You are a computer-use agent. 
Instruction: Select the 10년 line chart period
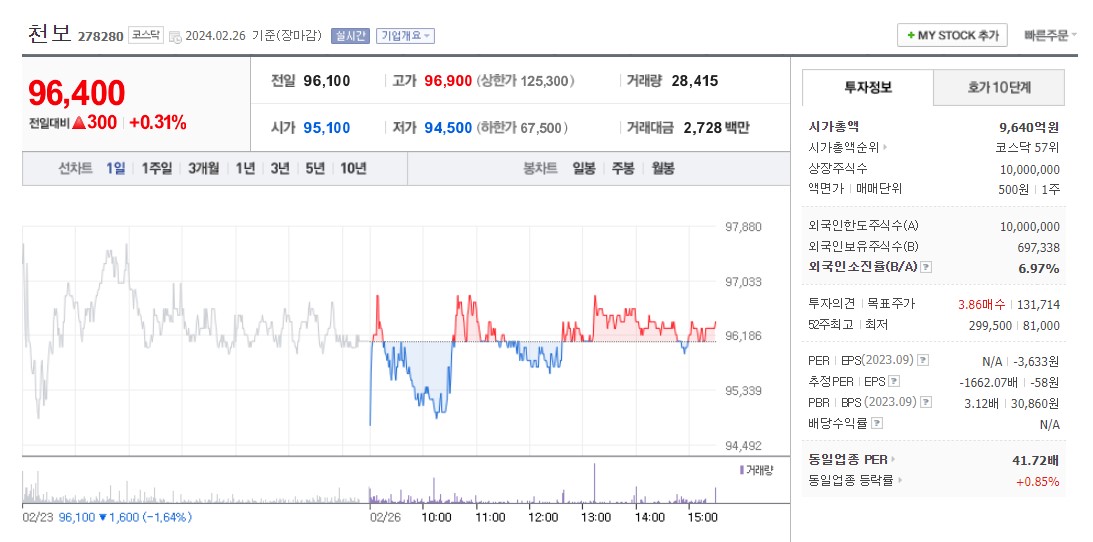click(353, 168)
